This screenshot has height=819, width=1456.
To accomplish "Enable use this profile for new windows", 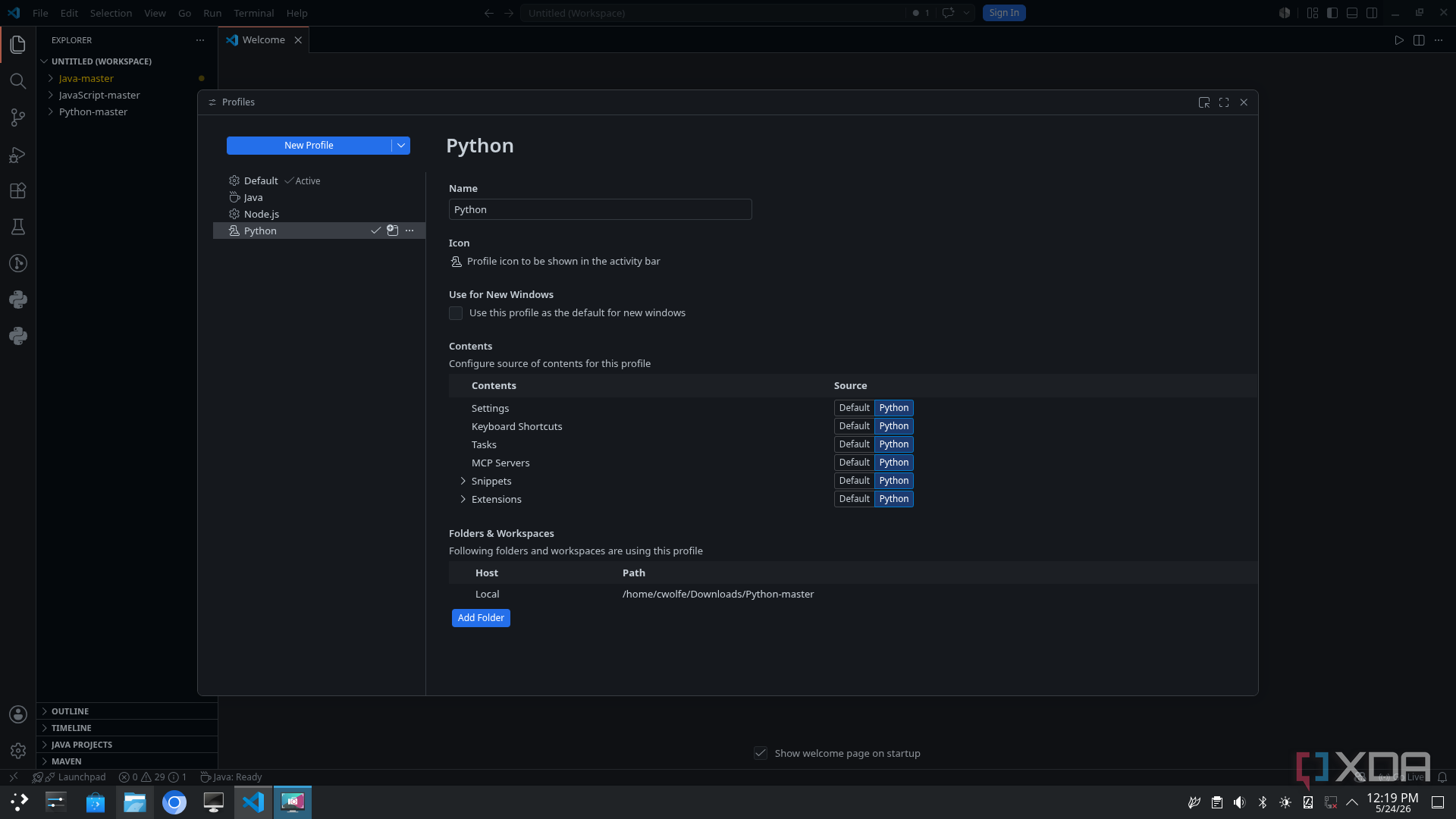I will (x=456, y=313).
